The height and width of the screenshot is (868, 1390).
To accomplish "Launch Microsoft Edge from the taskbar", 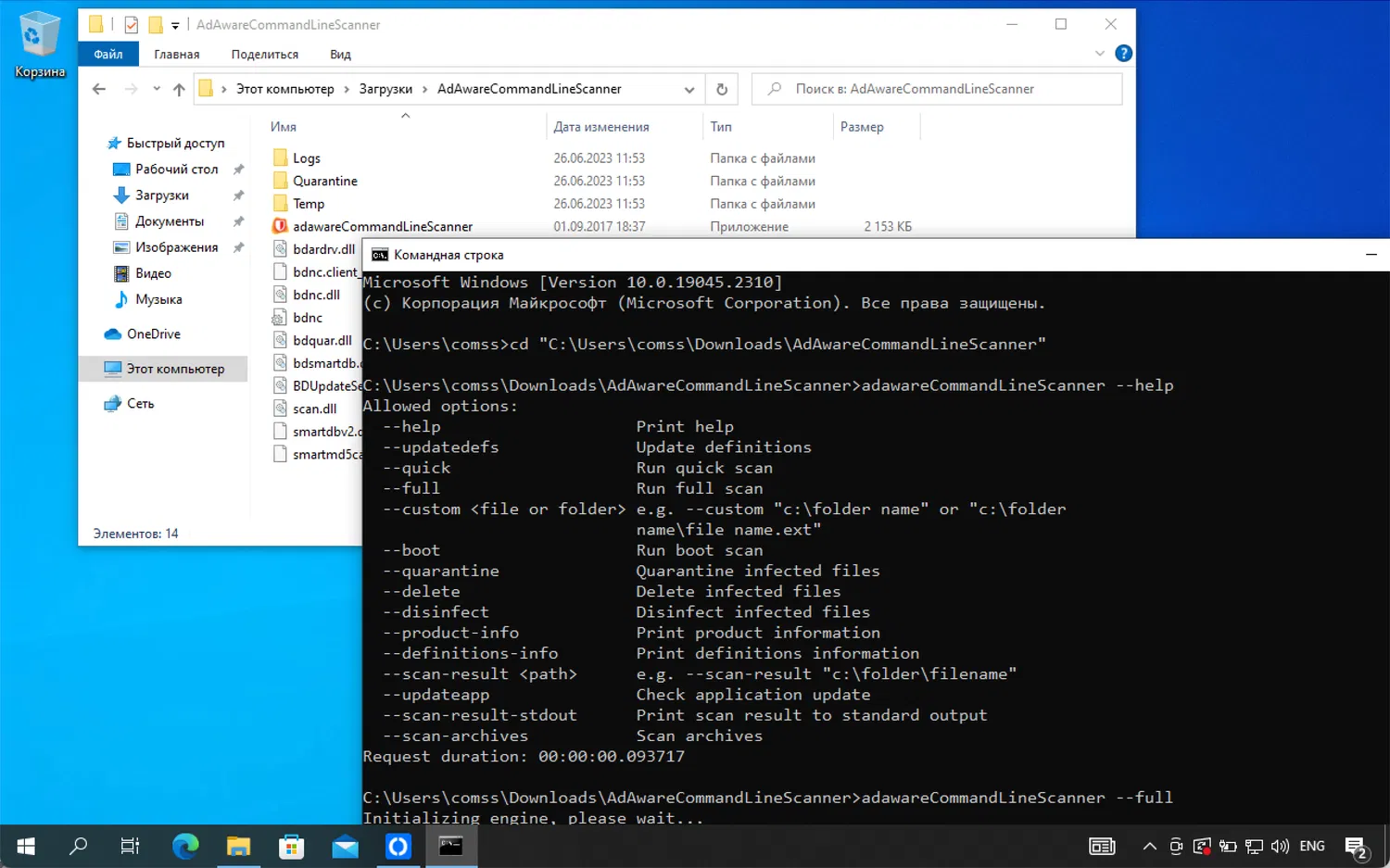I will [185, 846].
